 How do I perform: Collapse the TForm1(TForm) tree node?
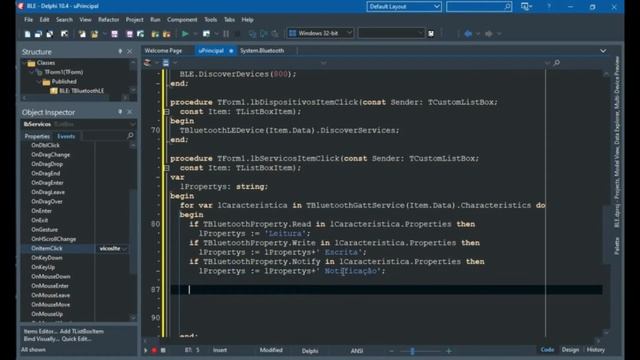point(32,72)
